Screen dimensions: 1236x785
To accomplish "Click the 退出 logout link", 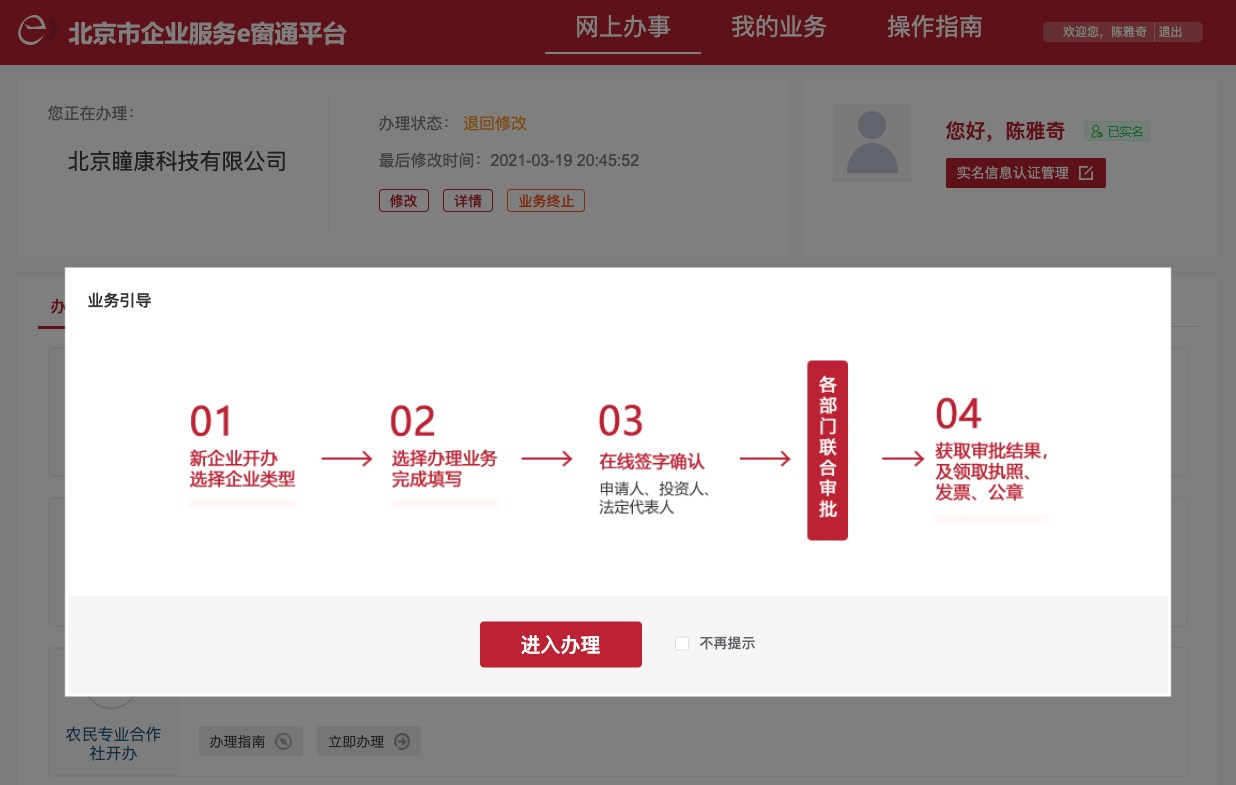I will coord(1170,33).
